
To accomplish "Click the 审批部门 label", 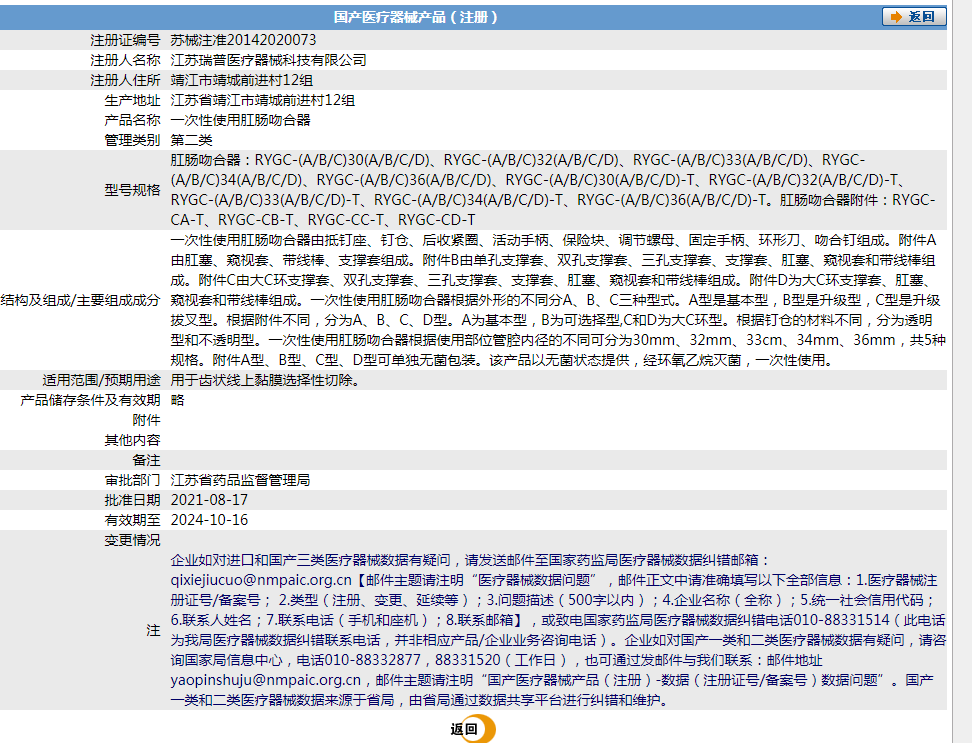I will click(132, 480).
